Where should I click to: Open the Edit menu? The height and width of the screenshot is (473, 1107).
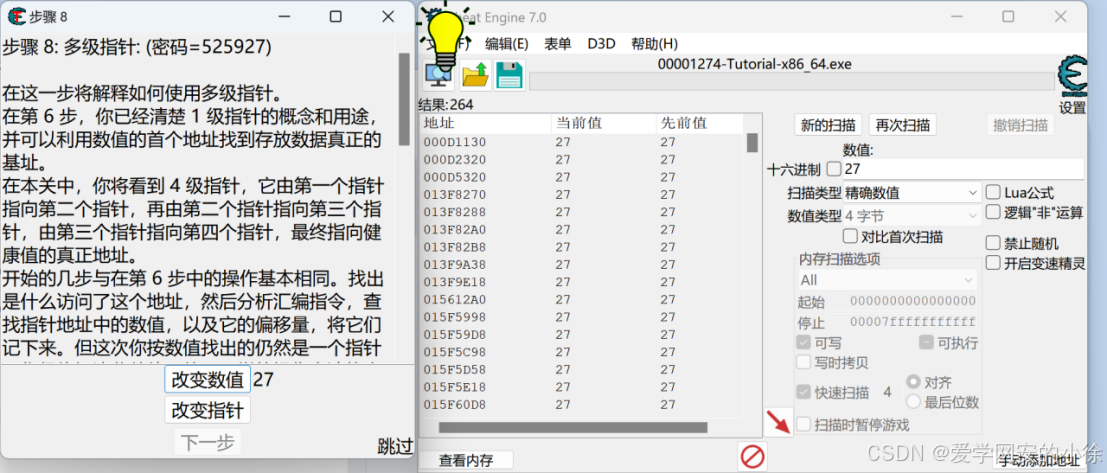click(x=507, y=43)
